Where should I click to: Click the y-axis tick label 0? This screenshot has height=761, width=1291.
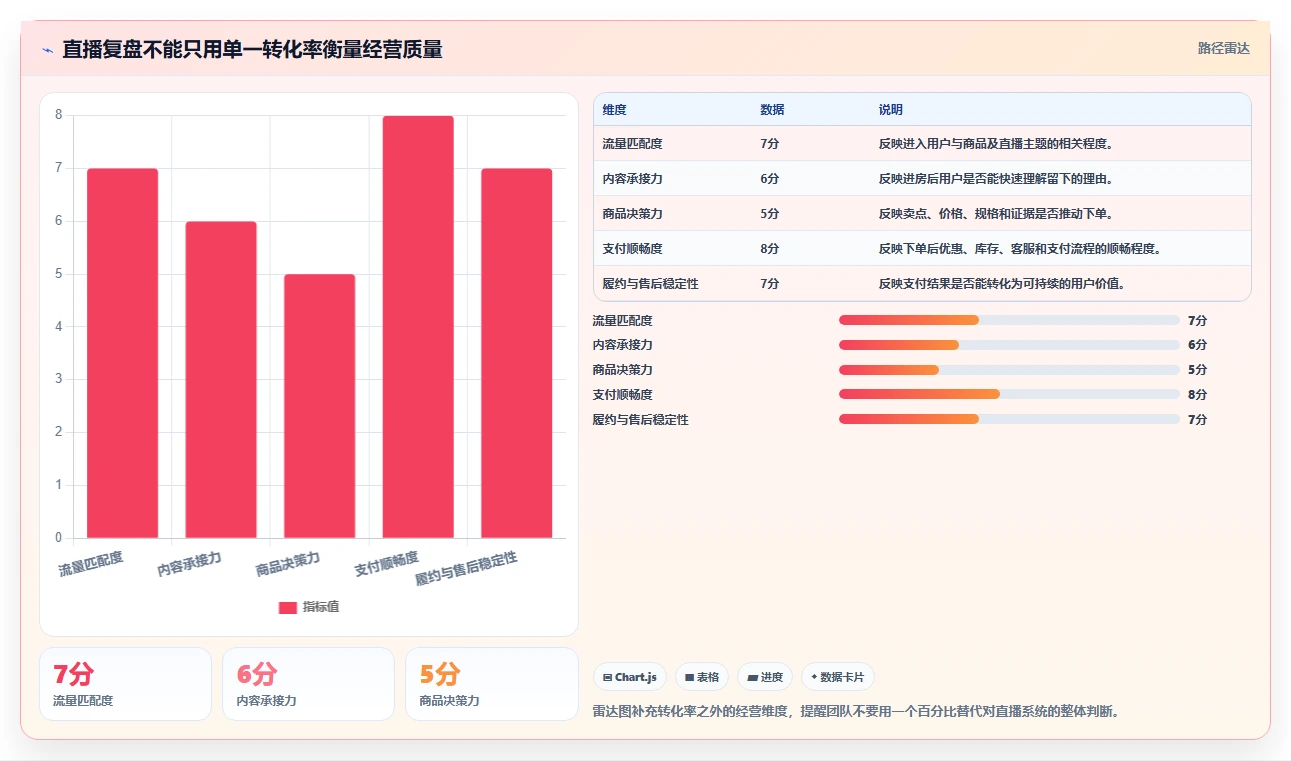click(59, 538)
